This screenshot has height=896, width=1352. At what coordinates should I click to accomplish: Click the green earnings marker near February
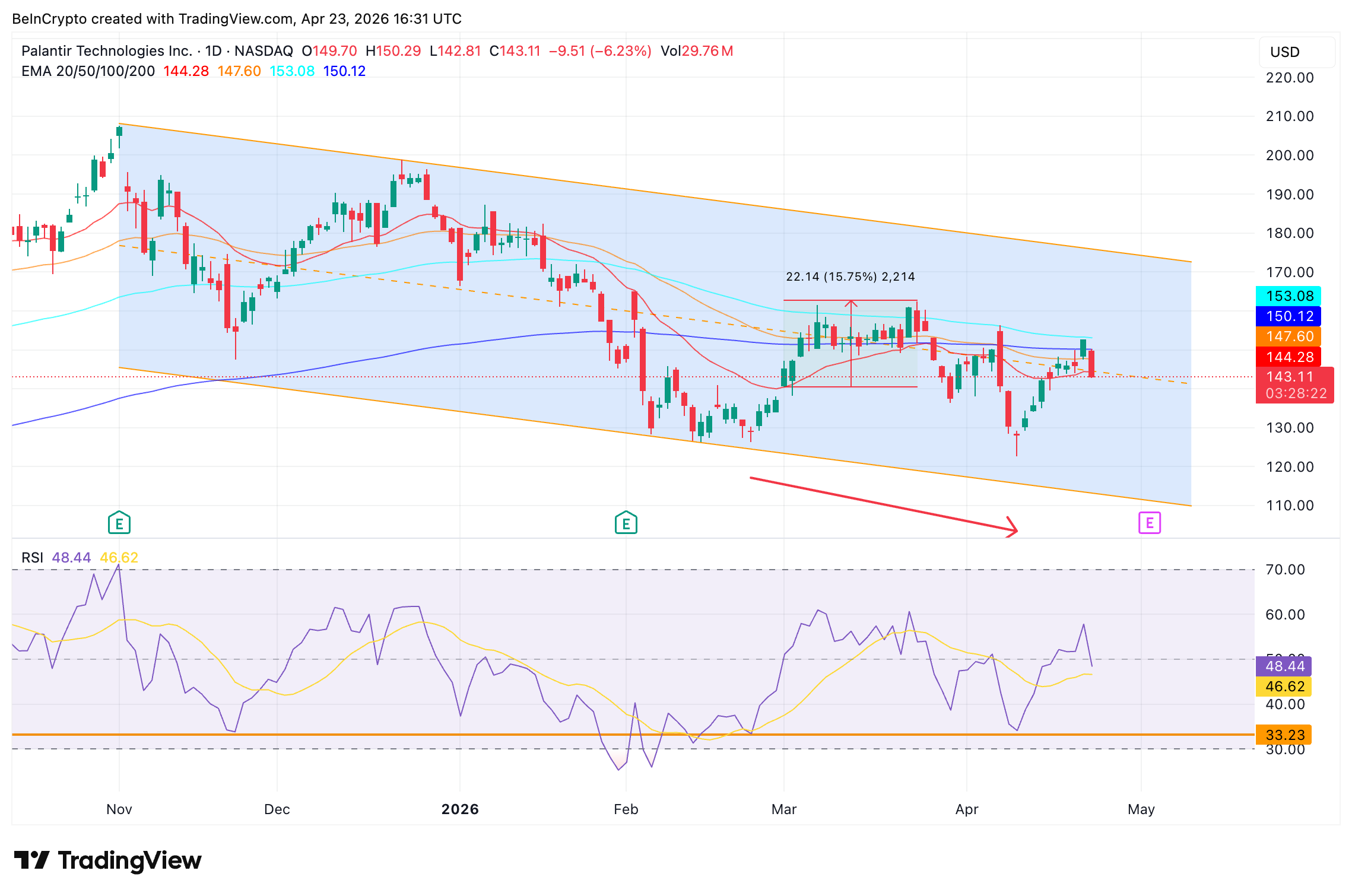click(626, 524)
